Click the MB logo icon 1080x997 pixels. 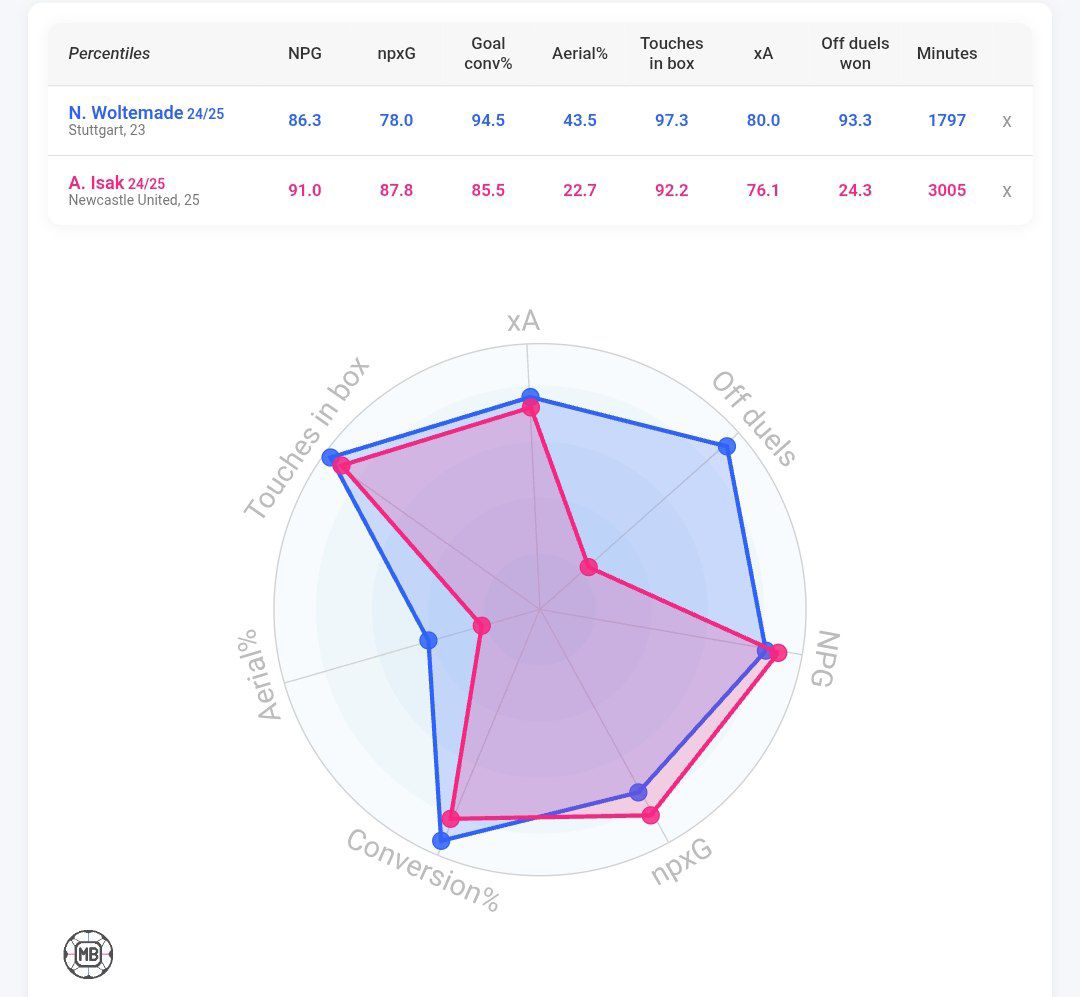coord(88,954)
